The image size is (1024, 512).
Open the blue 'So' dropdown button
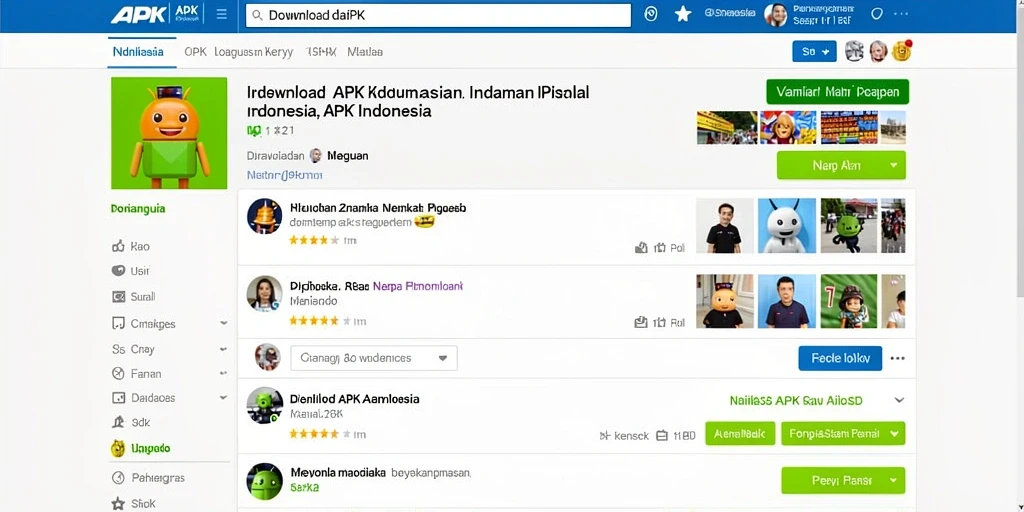coord(814,52)
